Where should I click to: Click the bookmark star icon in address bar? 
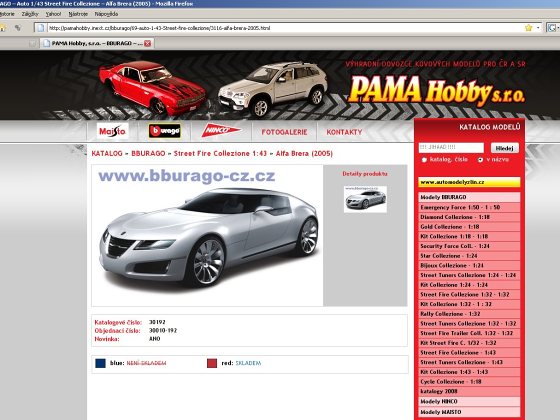529,28
